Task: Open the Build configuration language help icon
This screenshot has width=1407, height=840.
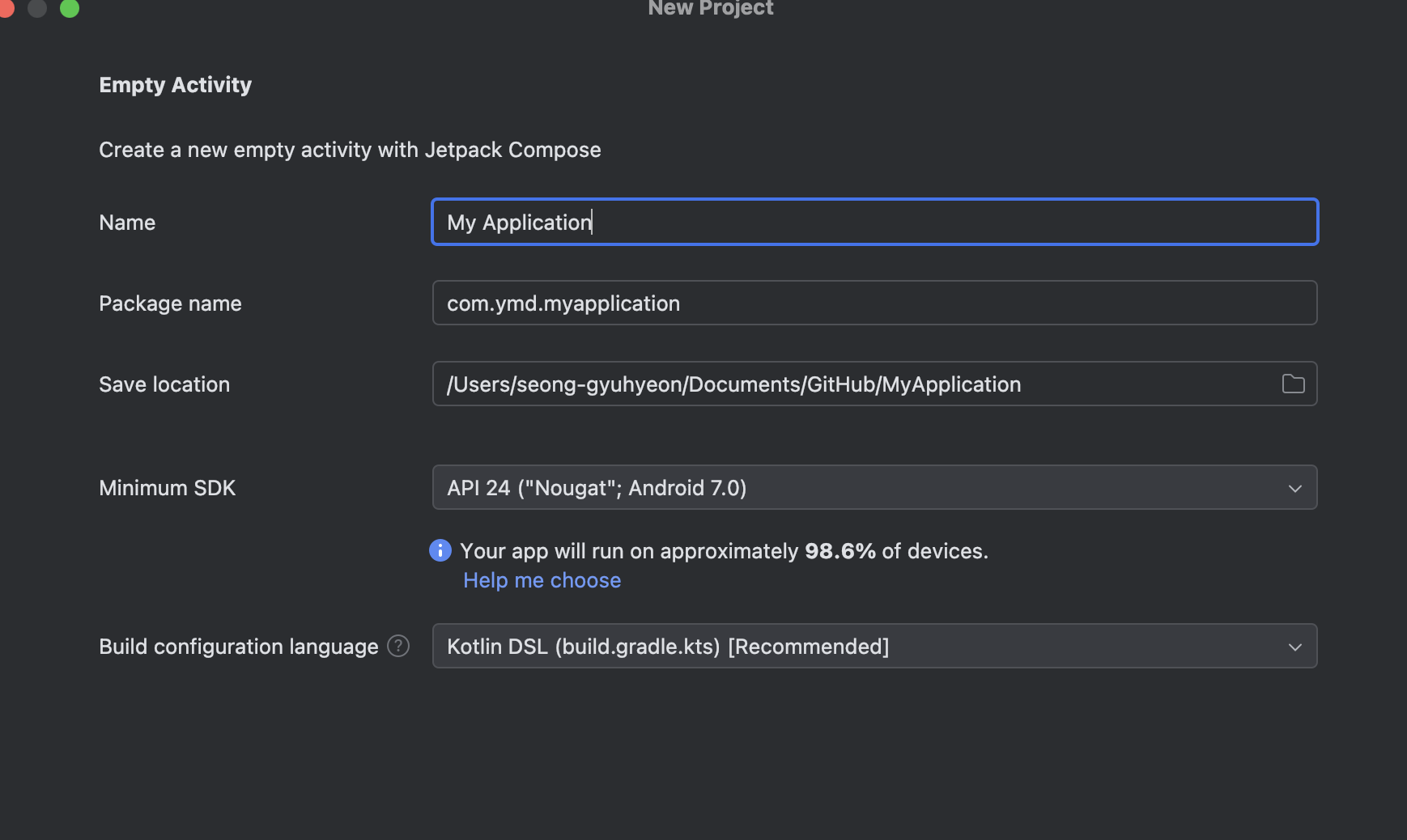Action: pos(398,646)
